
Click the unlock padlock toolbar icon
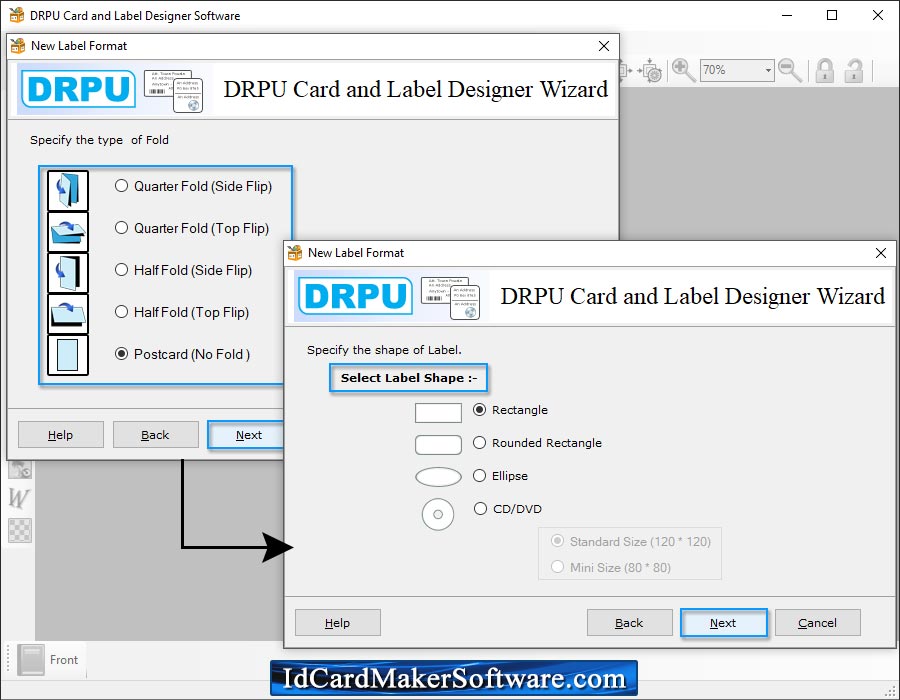pyautogui.click(x=854, y=71)
